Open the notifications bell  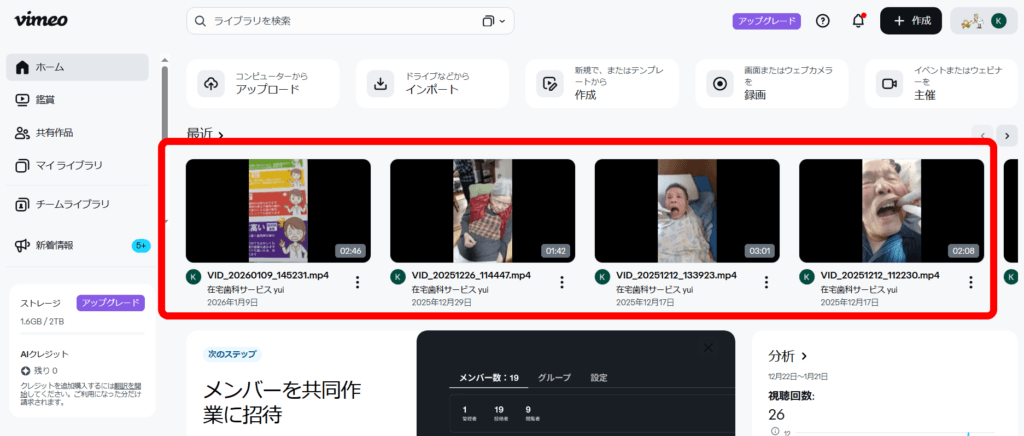coord(857,21)
